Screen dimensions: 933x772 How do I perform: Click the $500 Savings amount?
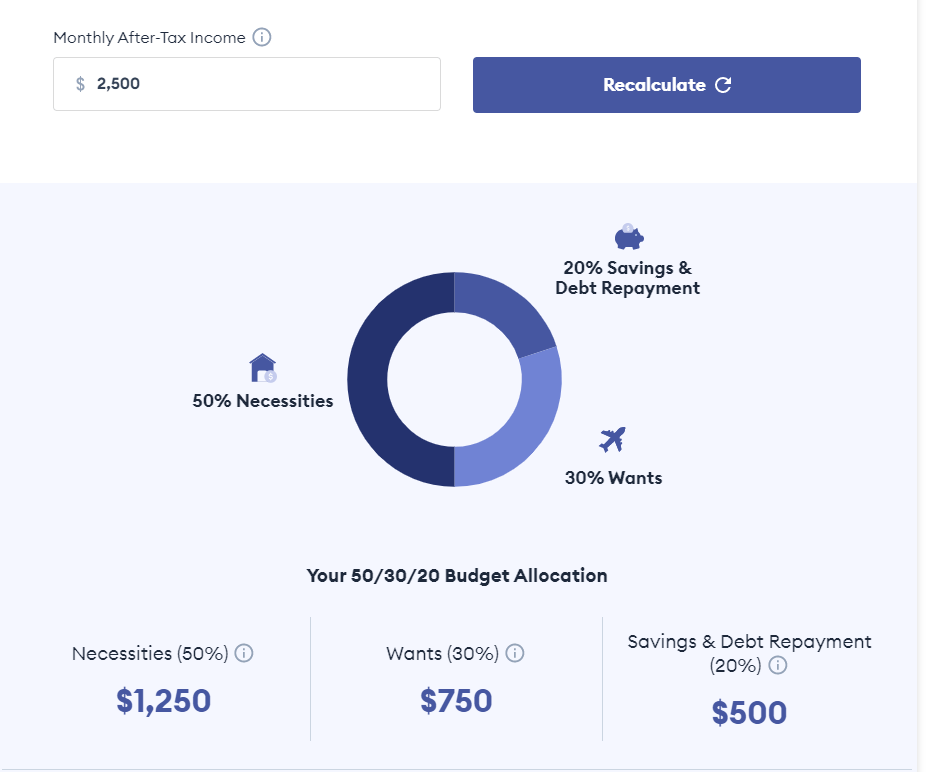[x=749, y=713]
